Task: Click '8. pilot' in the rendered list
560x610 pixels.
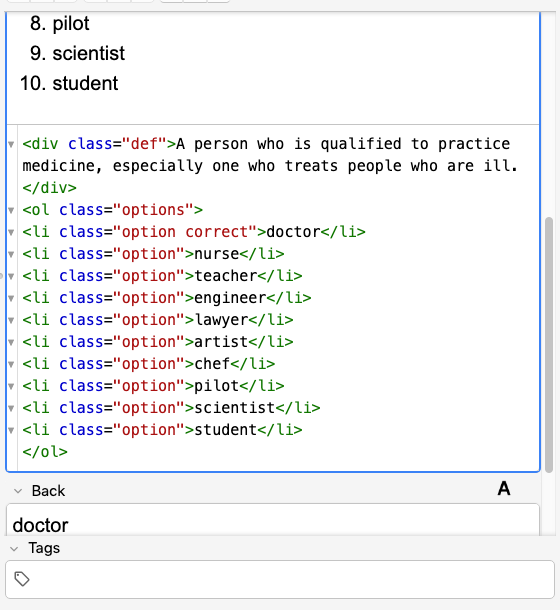Action: click(x=60, y=23)
